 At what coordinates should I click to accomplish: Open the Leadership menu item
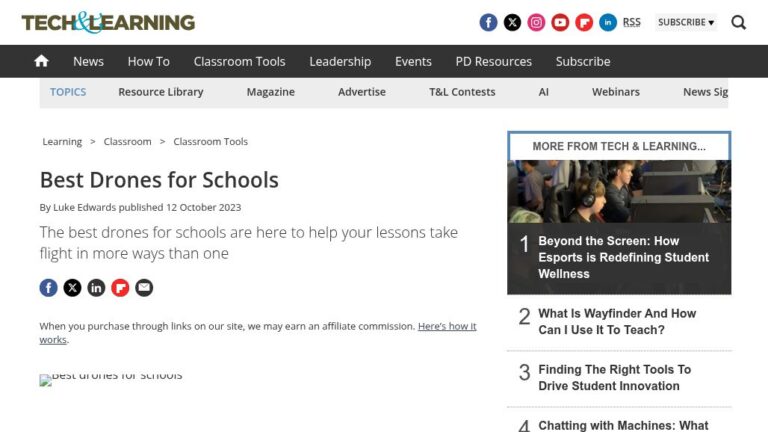[x=340, y=62]
